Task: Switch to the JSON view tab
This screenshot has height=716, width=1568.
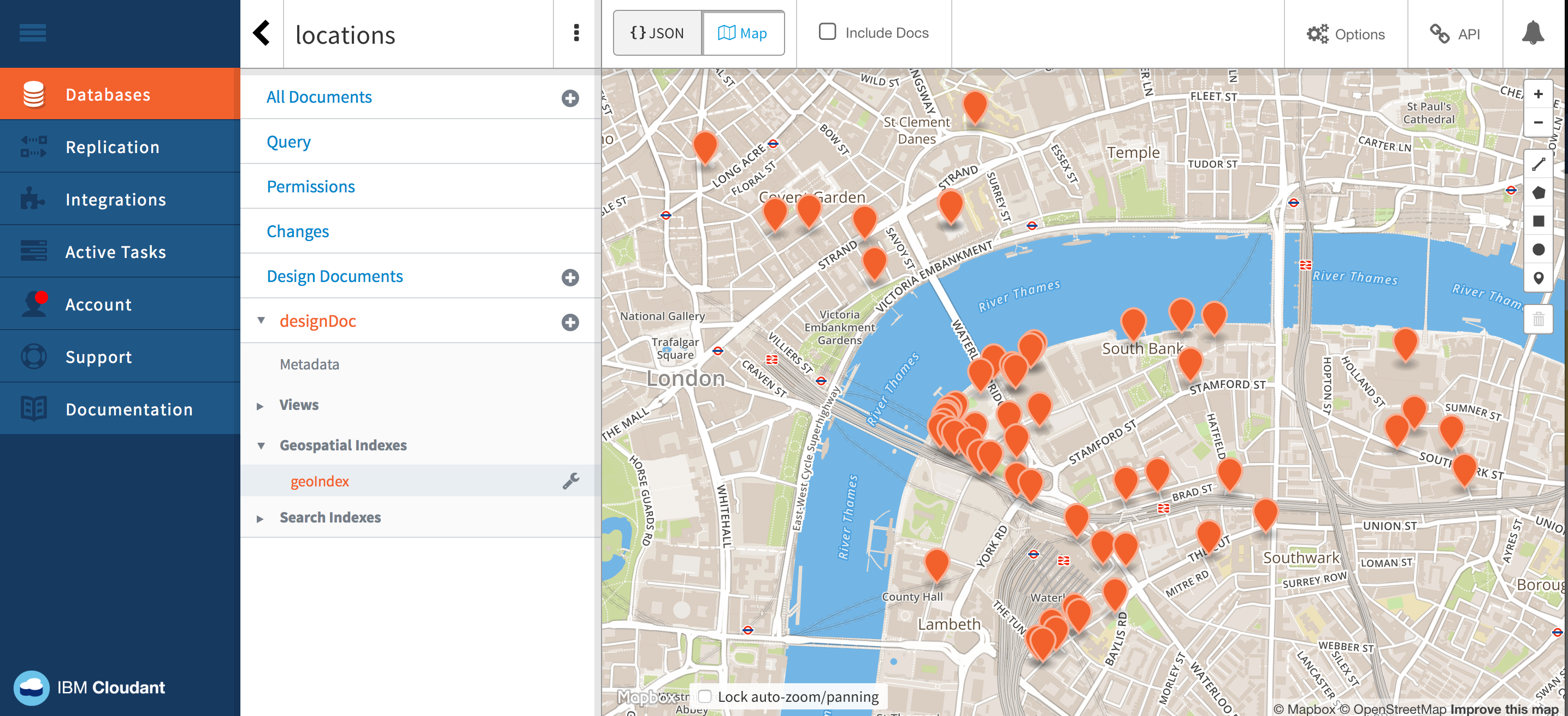Action: coord(657,33)
